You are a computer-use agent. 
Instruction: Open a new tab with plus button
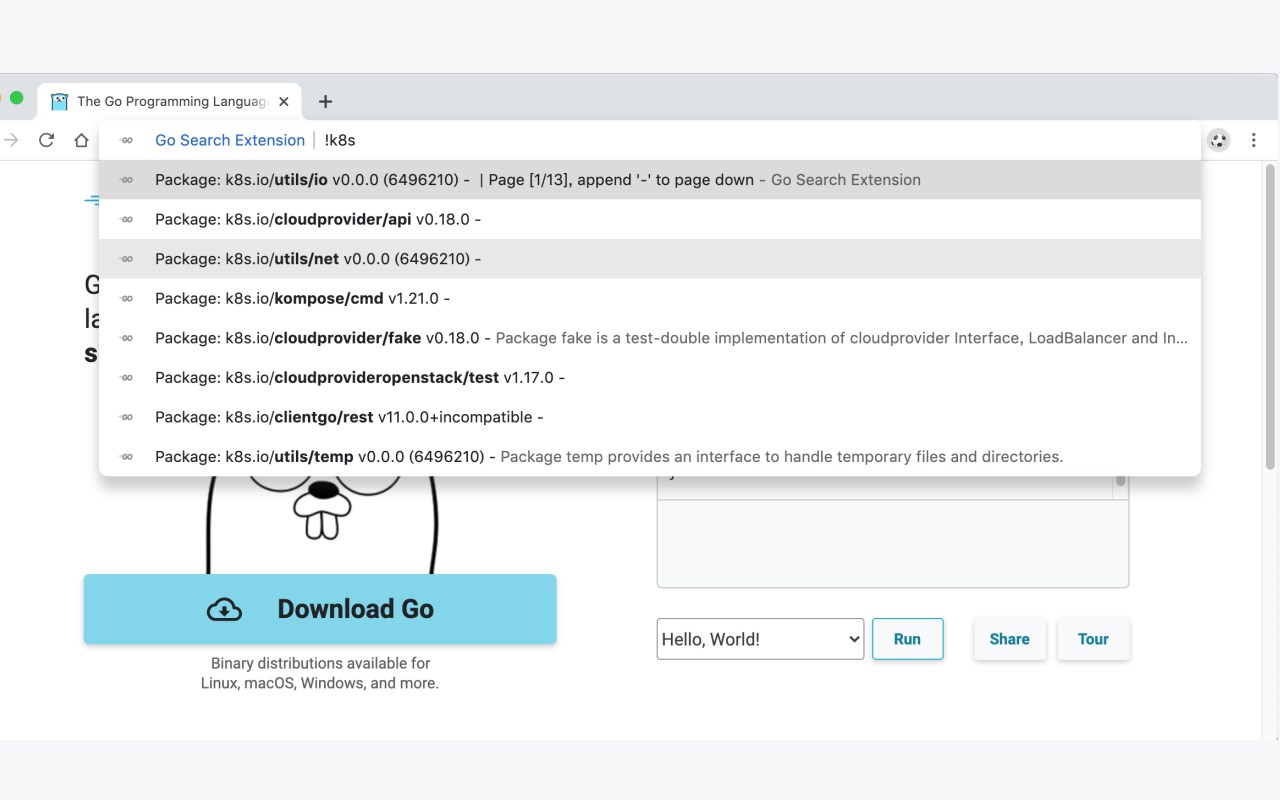click(x=325, y=101)
